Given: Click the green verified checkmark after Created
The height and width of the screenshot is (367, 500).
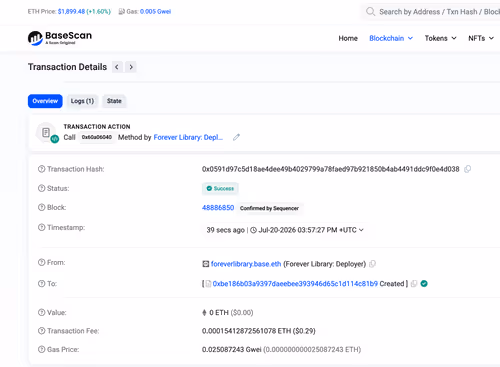Looking at the screenshot, I should click(x=424, y=284).
